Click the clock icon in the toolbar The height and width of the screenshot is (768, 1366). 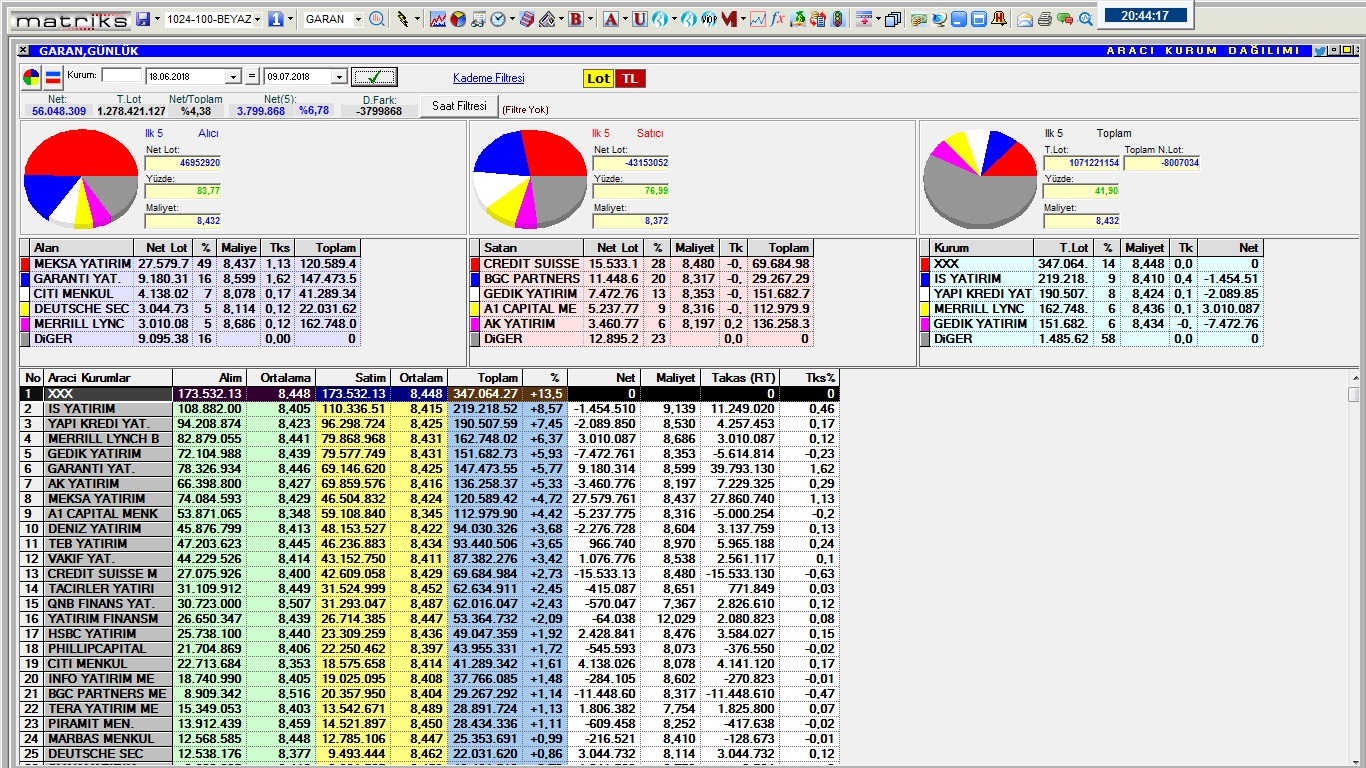(x=497, y=19)
